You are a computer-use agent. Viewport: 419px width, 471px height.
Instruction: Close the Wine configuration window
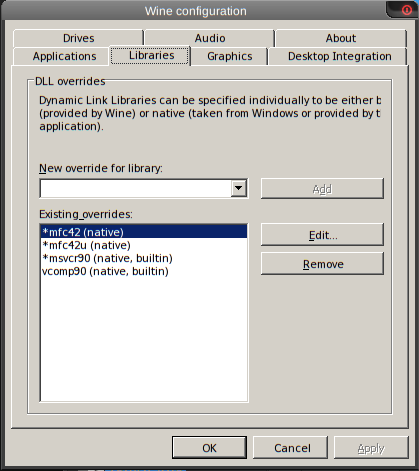point(406,10)
